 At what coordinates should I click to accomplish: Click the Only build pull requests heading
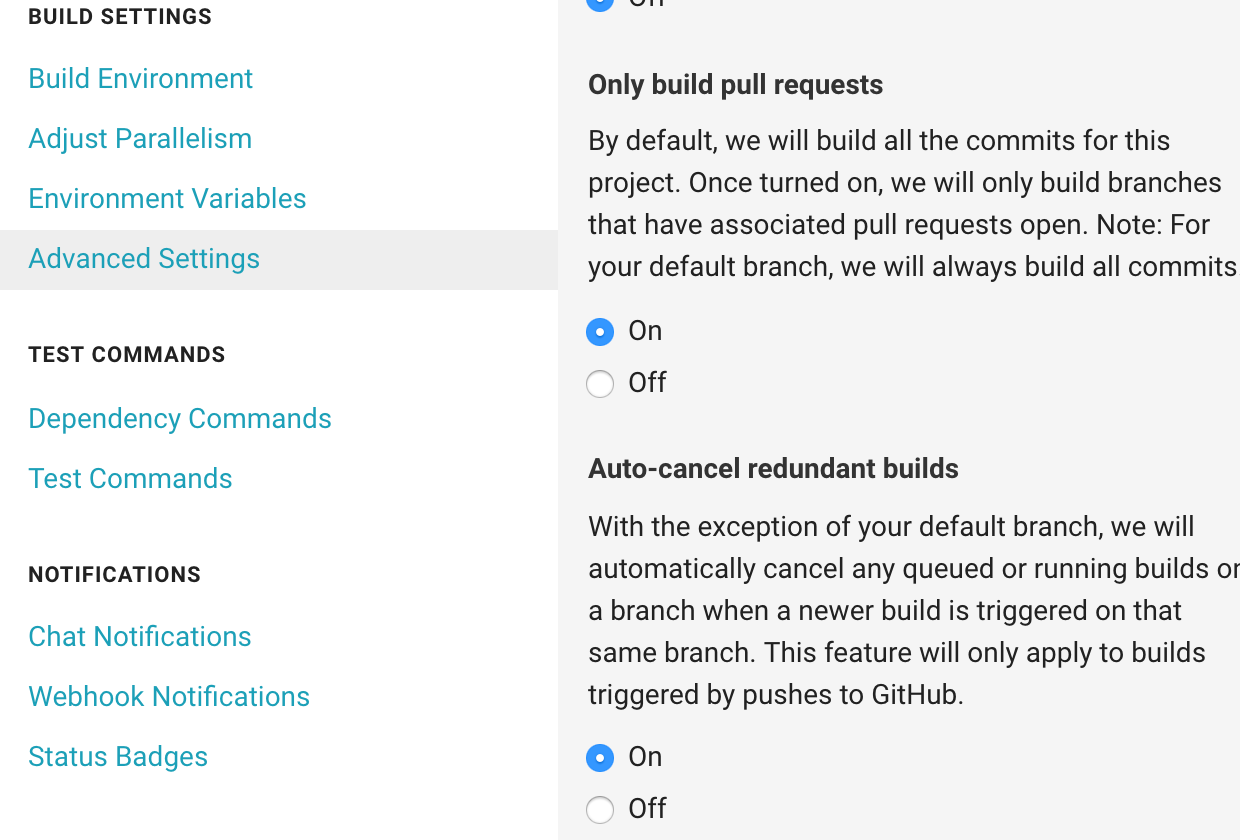point(735,85)
